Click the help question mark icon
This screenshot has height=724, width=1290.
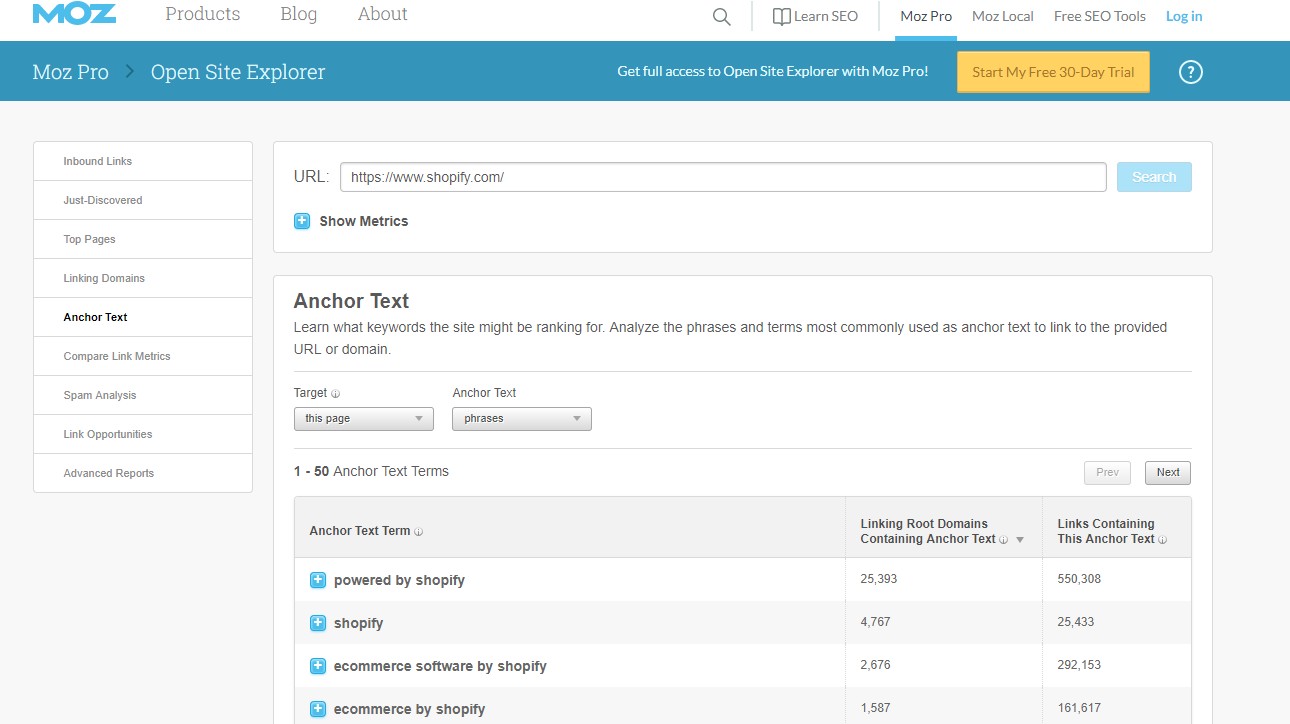1190,72
